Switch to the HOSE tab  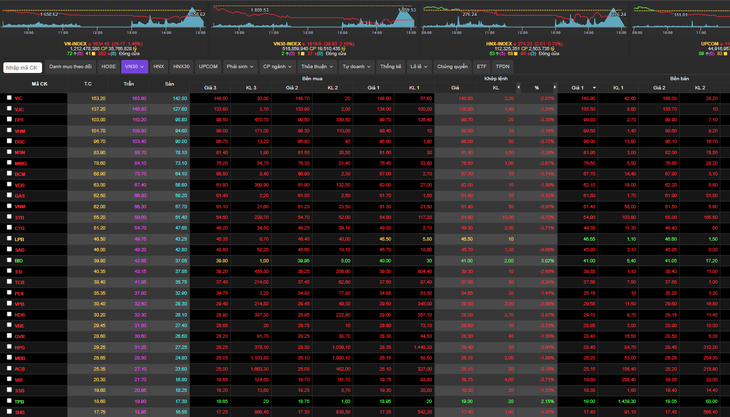click(x=108, y=67)
